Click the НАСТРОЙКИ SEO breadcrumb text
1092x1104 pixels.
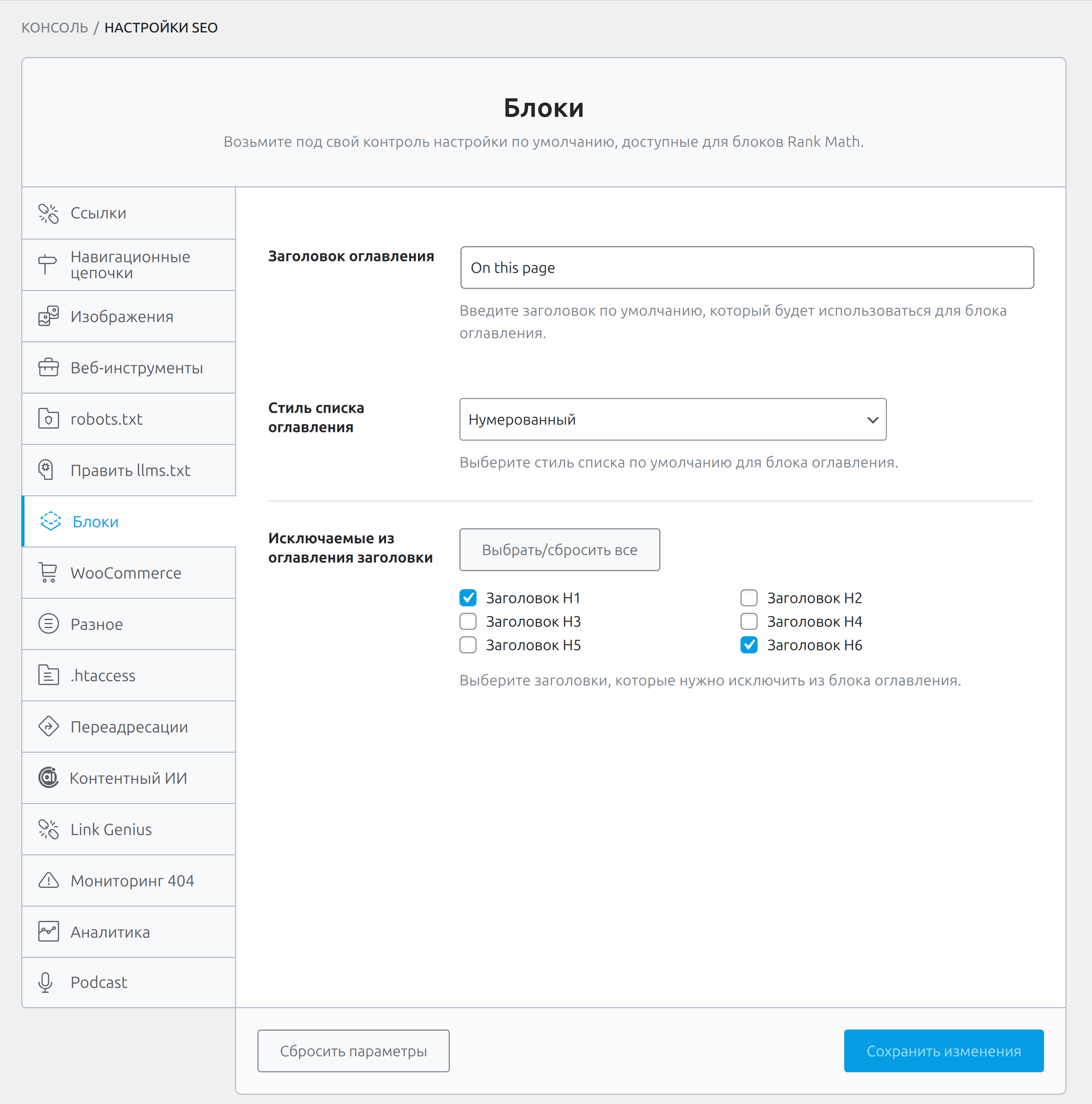click(x=161, y=28)
